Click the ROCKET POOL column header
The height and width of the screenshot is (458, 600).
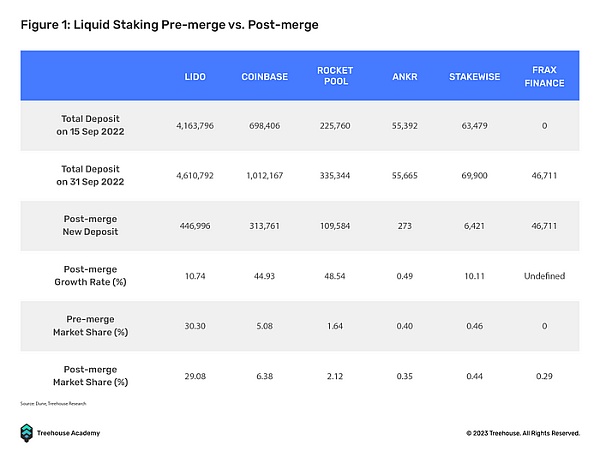pos(335,76)
